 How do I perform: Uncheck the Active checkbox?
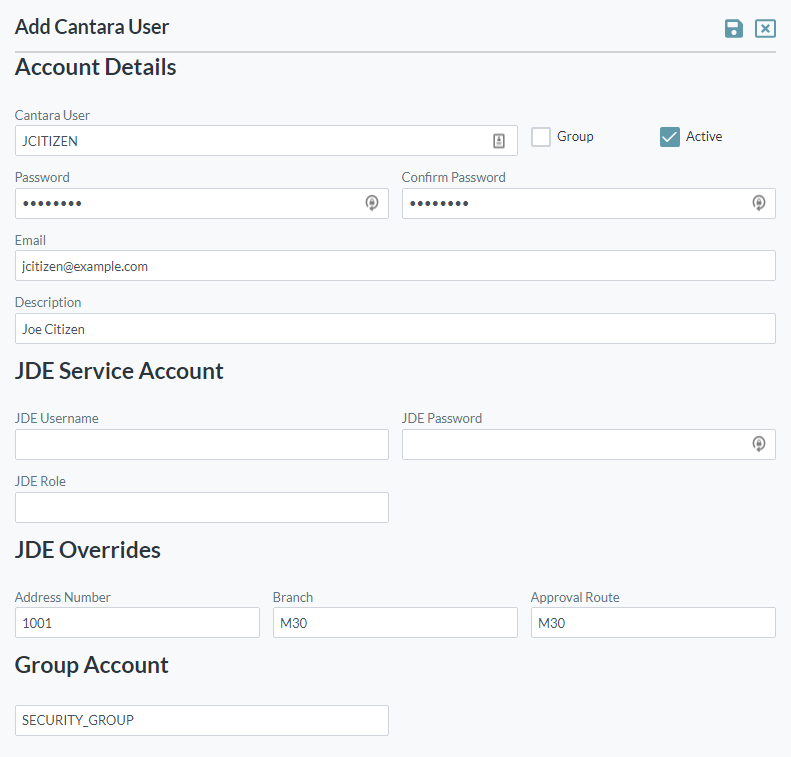670,137
